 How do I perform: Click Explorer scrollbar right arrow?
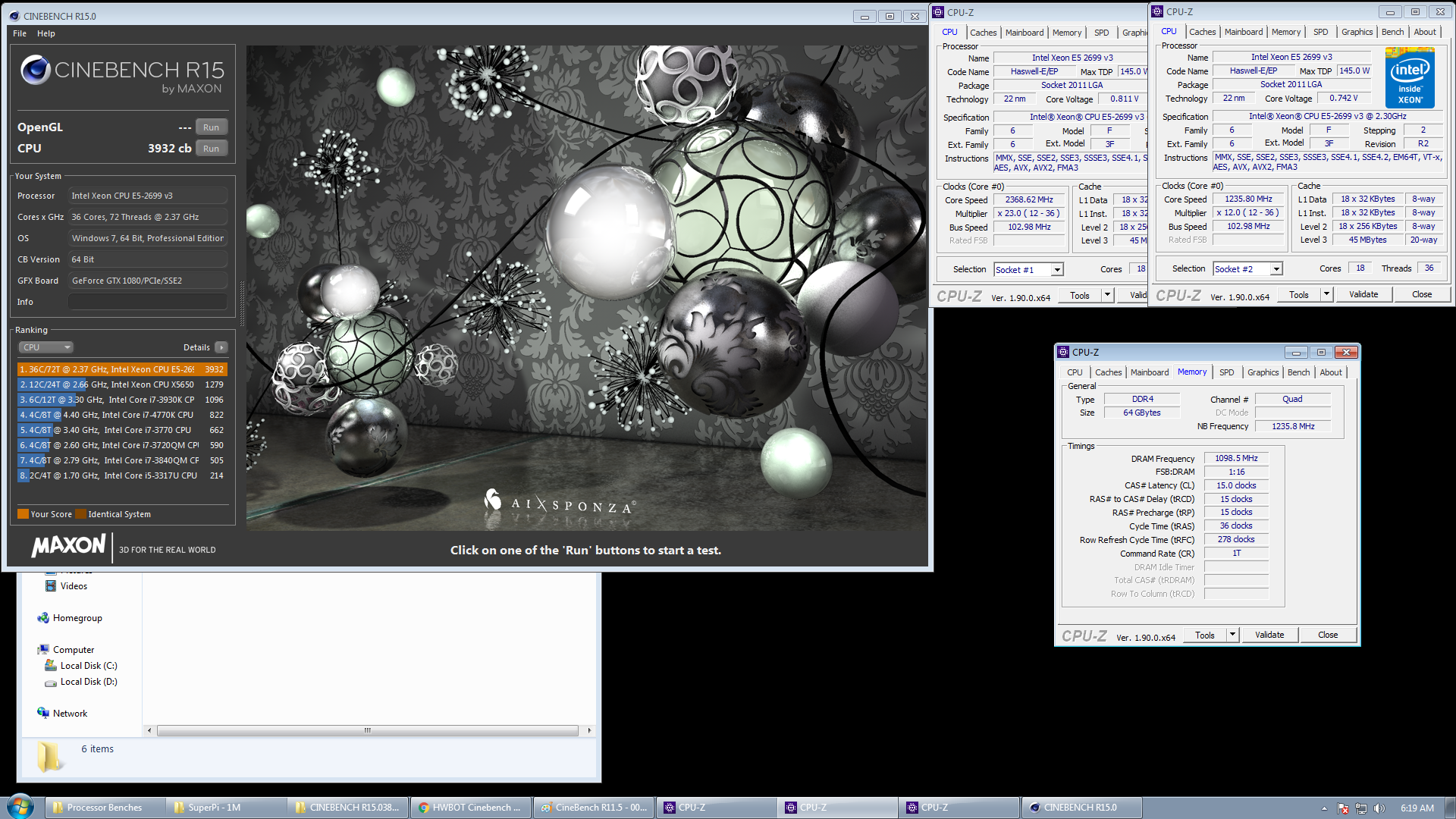[589, 731]
